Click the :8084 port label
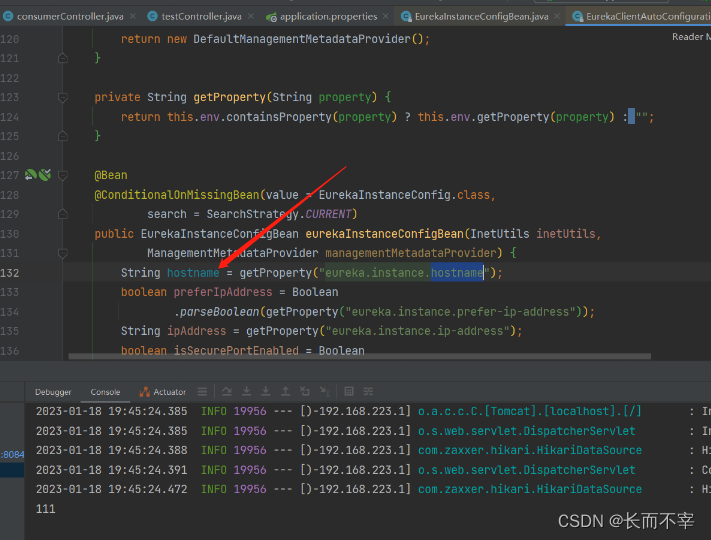 point(12,454)
